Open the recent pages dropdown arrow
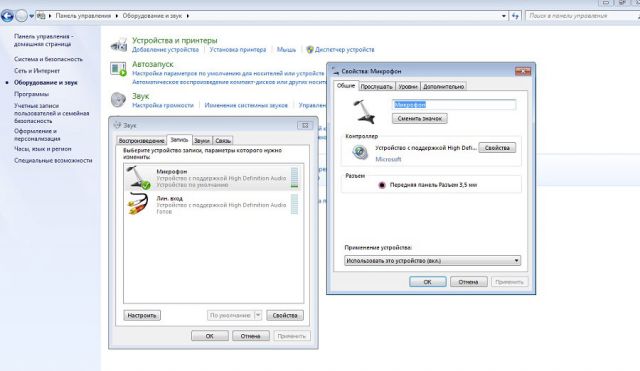 (31, 16)
